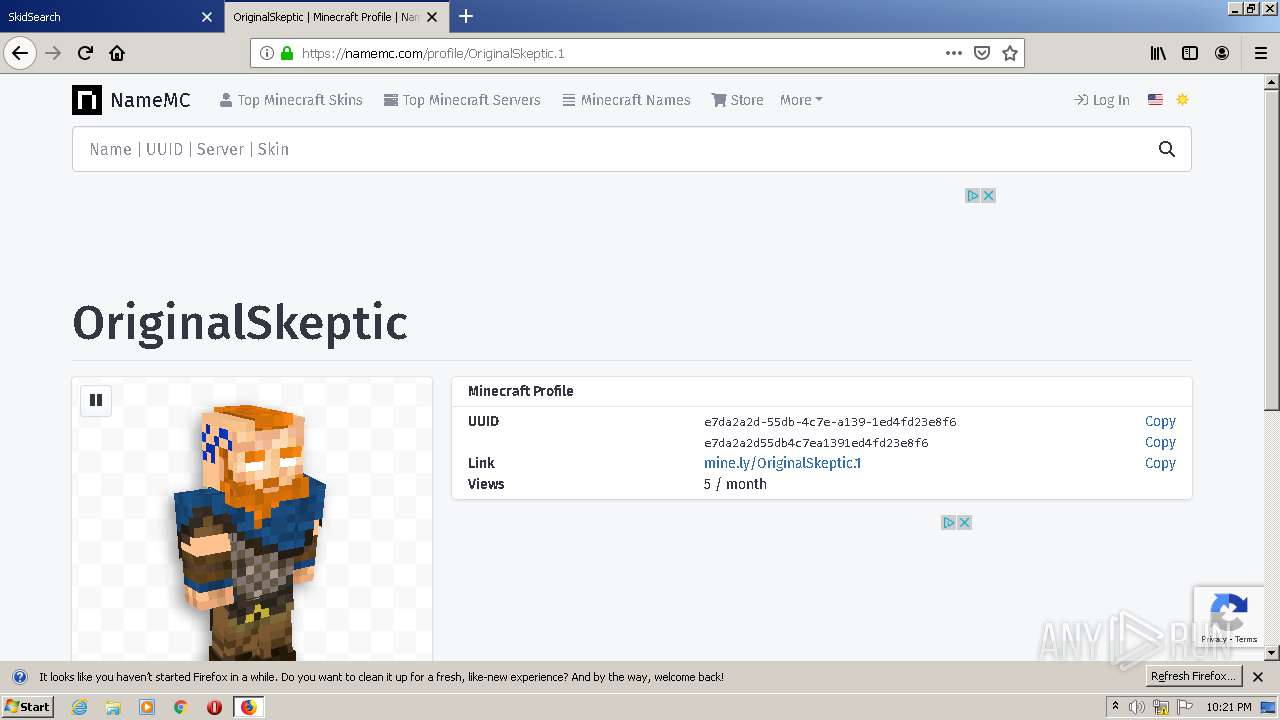Close the top advertisement

pos(988,195)
